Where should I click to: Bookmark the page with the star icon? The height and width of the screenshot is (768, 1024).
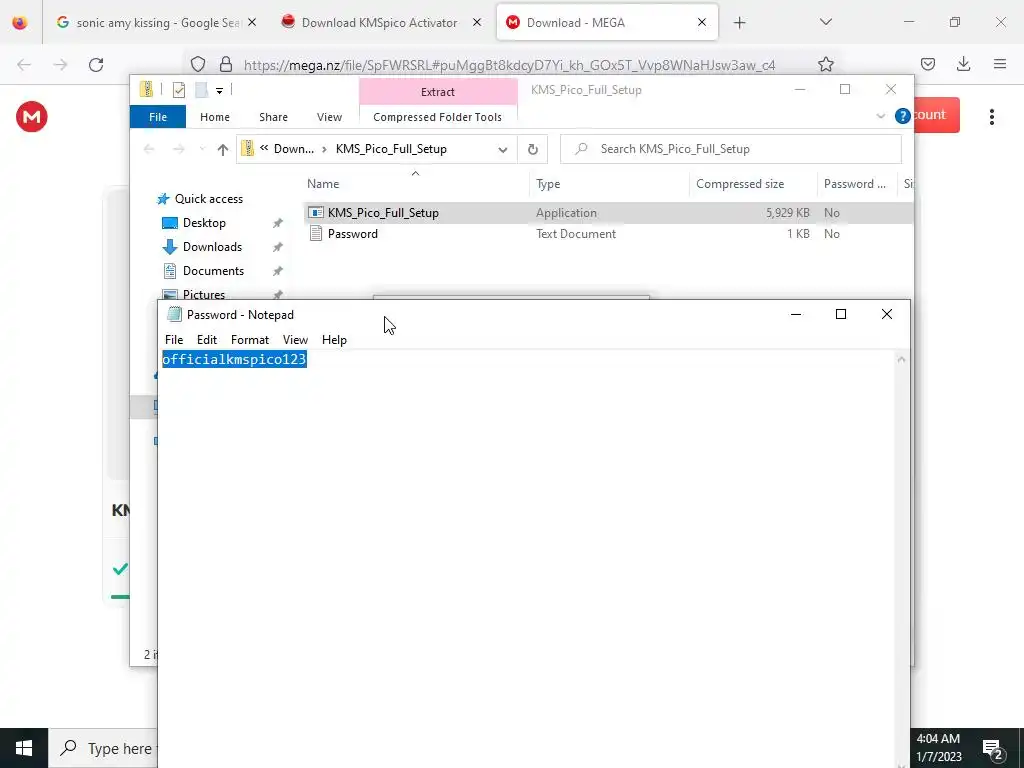click(825, 64)
